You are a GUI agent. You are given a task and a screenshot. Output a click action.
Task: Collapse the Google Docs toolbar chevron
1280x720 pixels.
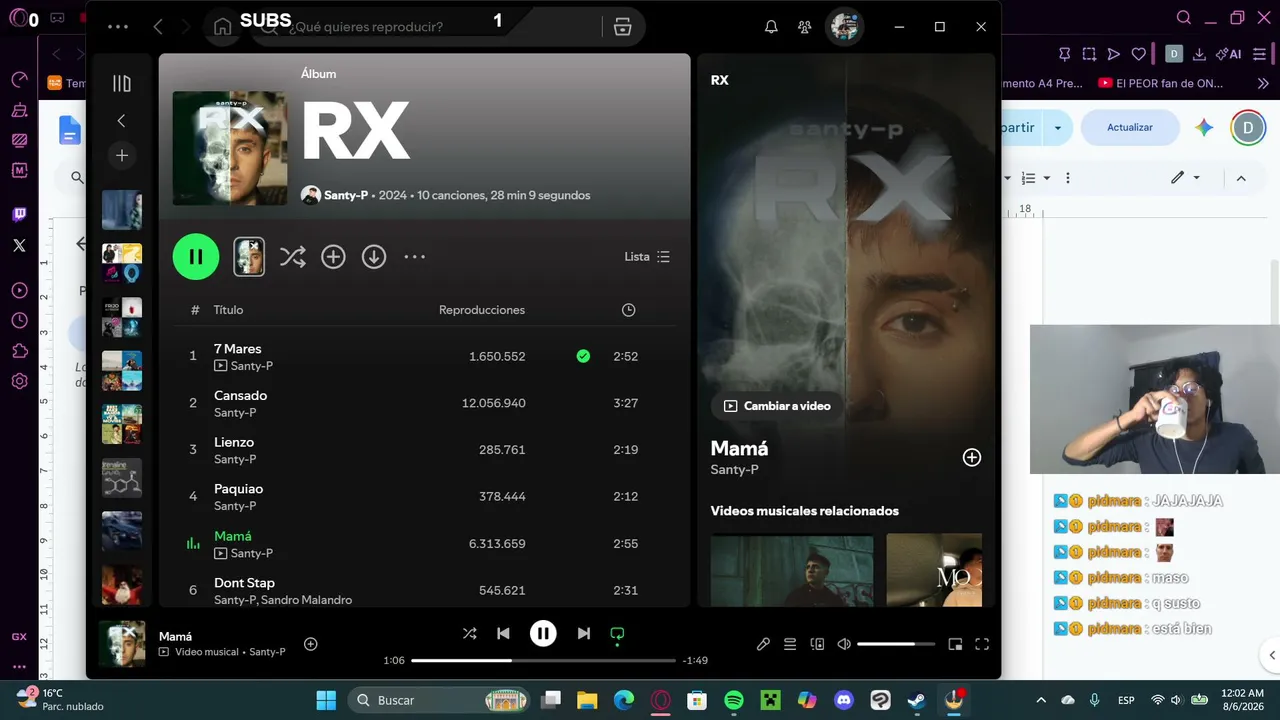(x=1241, y=178)
